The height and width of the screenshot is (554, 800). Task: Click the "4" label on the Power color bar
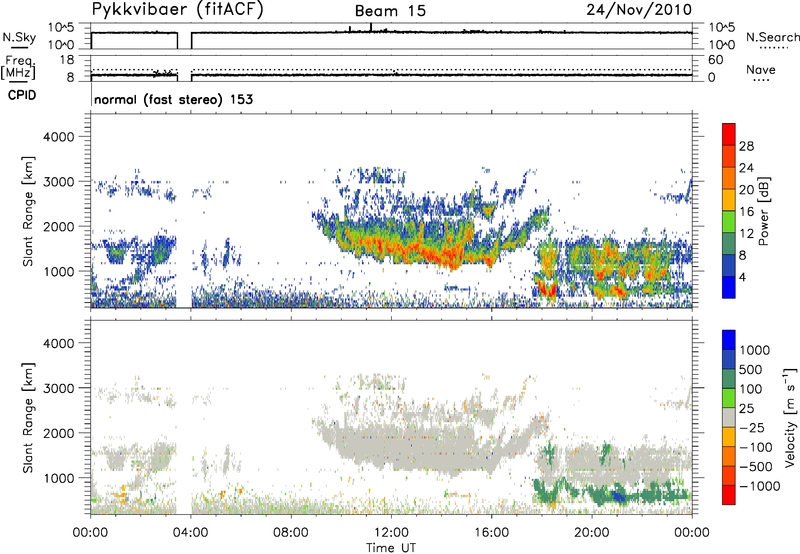click(742, 277)
